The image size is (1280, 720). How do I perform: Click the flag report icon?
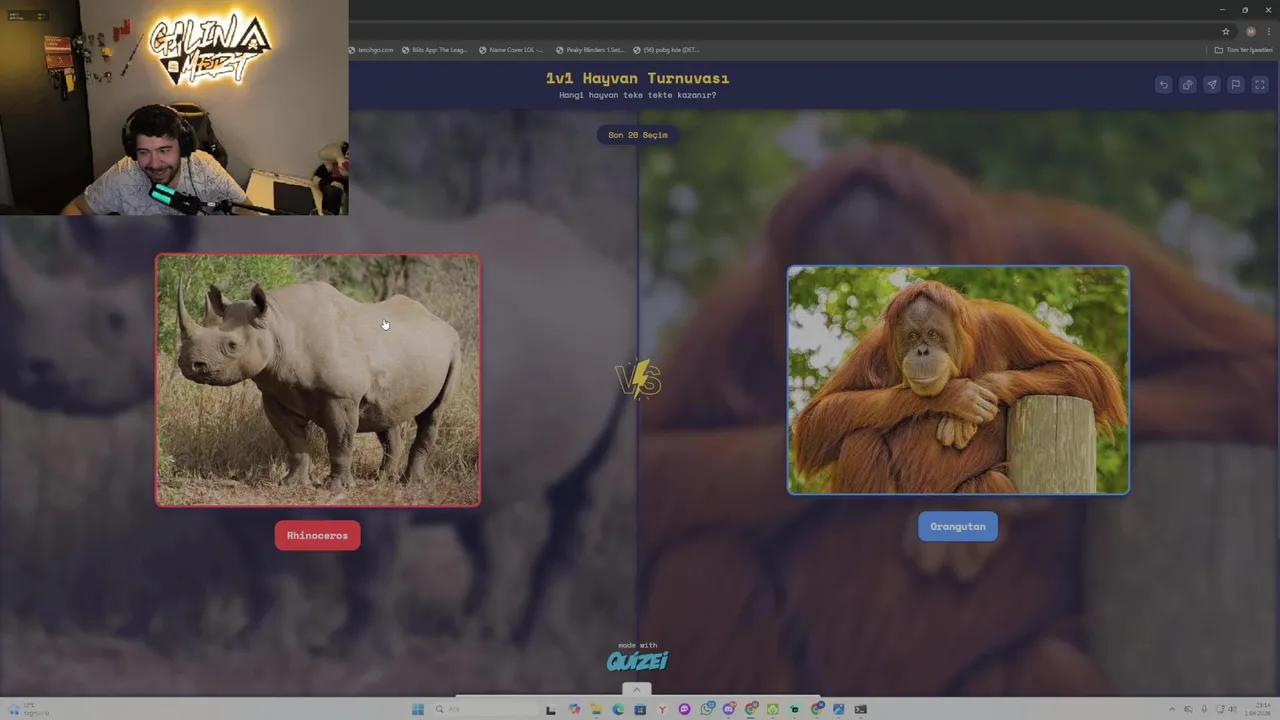click(x=1236, y=85)
